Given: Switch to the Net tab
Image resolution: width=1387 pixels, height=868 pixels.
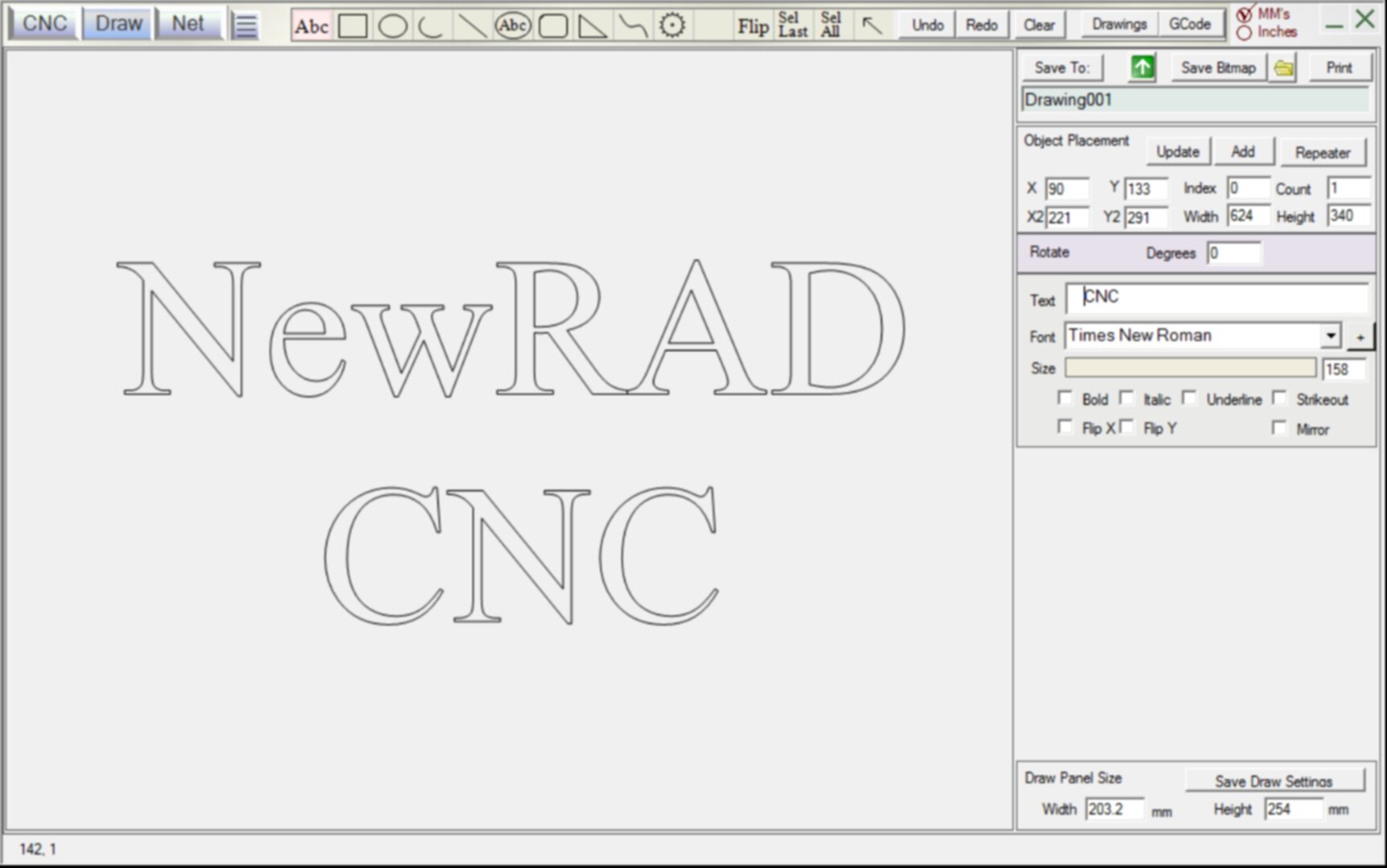Looking at the screenshot, I should (188, 24).
